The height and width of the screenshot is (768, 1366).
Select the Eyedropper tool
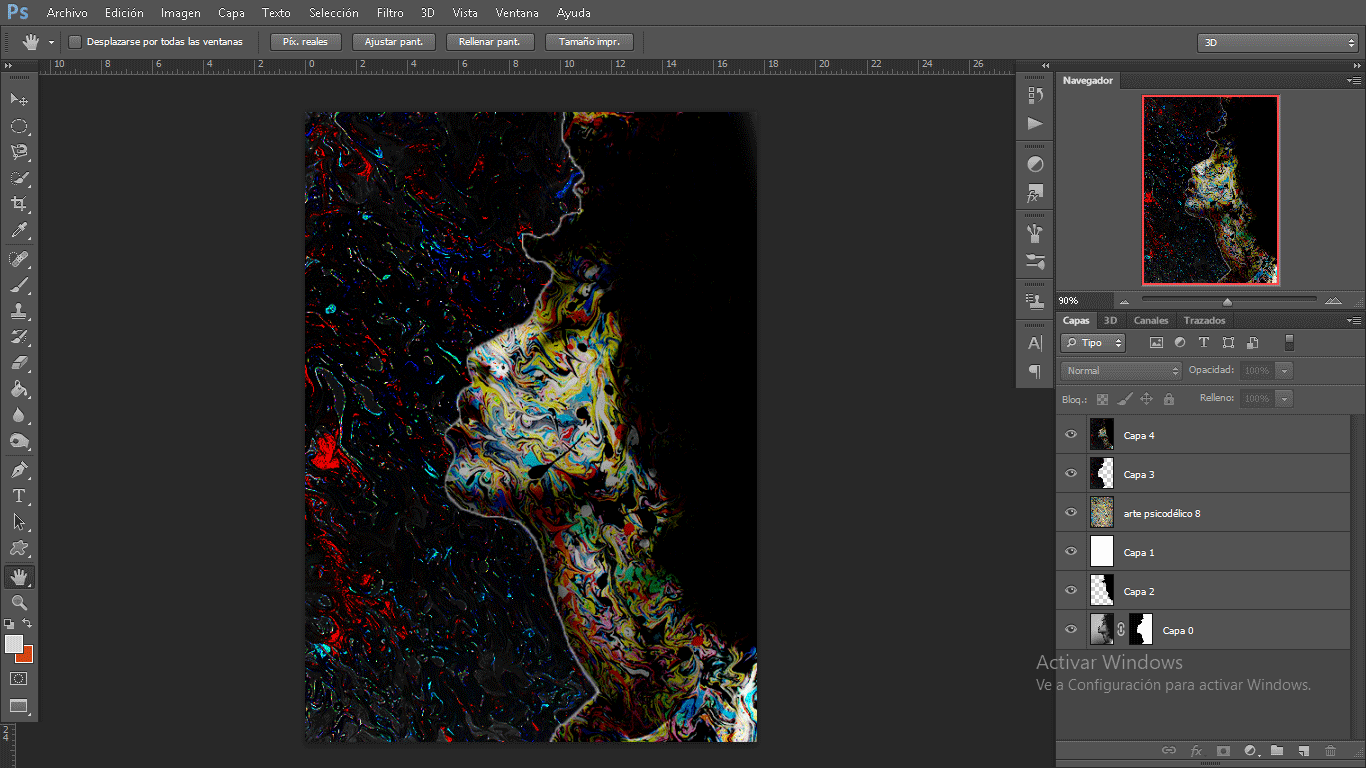18,231
